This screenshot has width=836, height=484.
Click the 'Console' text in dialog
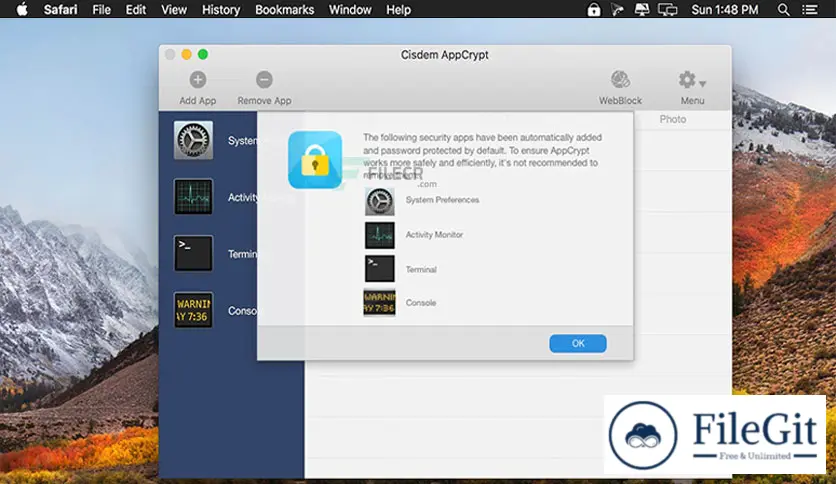(x=421, y=303)
